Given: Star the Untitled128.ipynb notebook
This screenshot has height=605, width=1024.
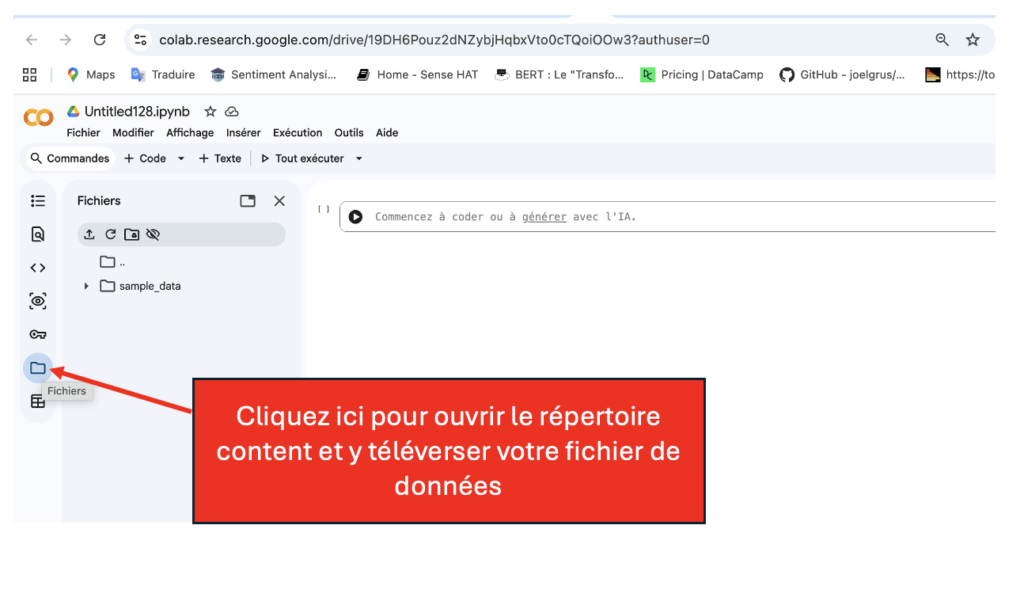Looking at the screenshot, I should click(210, 112).
